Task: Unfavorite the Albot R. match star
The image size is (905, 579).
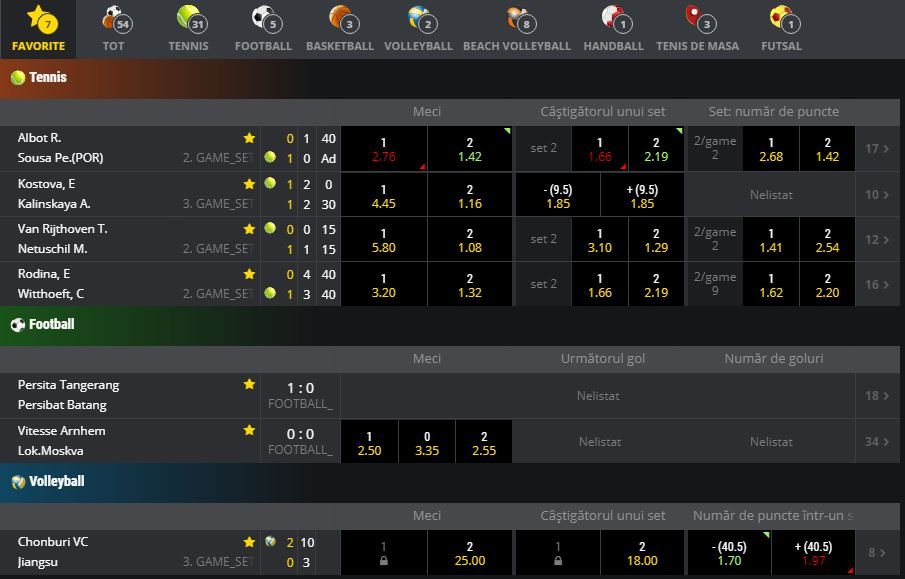Action: pos(249,138)
